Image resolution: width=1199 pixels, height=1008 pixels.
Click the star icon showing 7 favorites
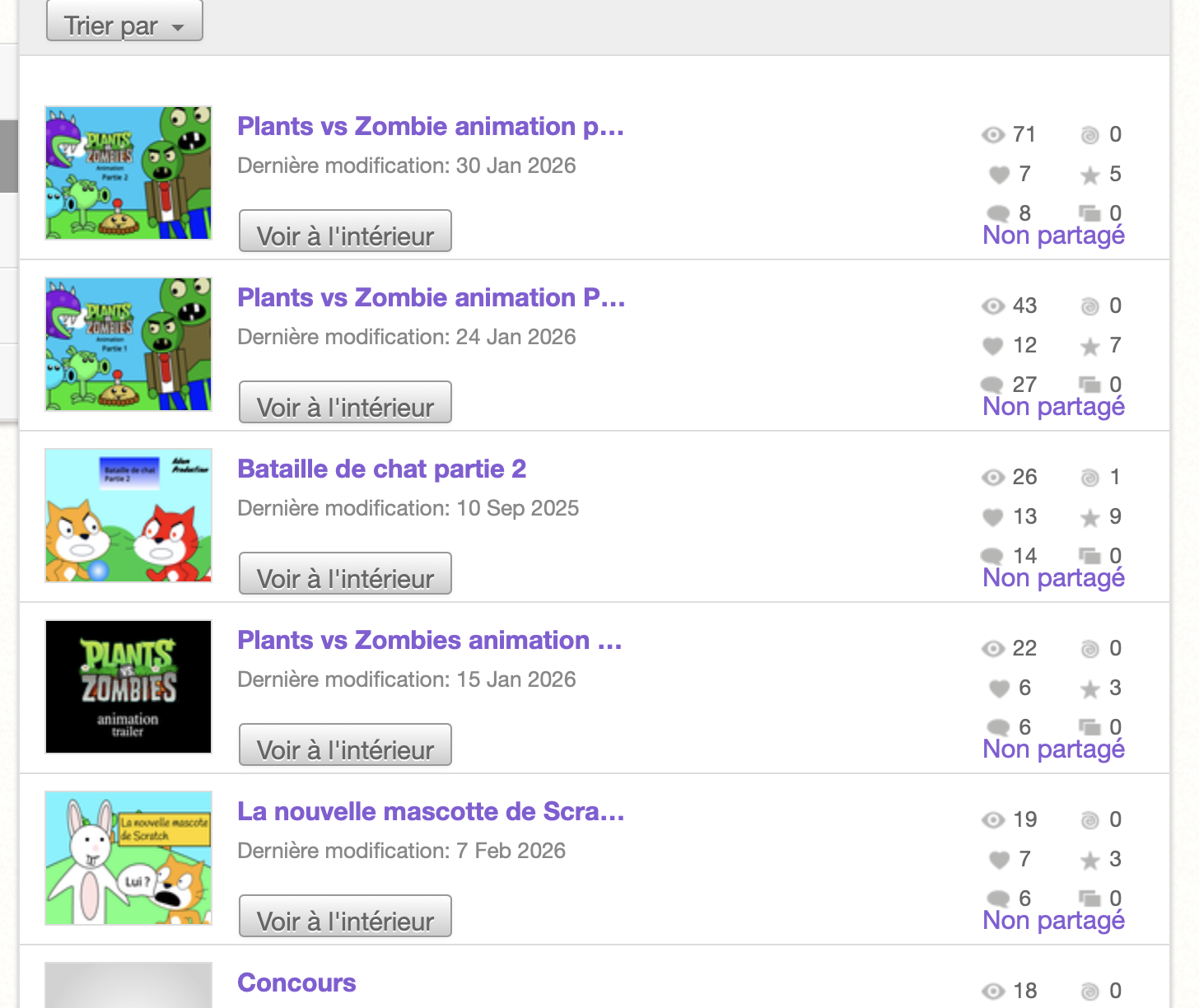point(1089,347)
